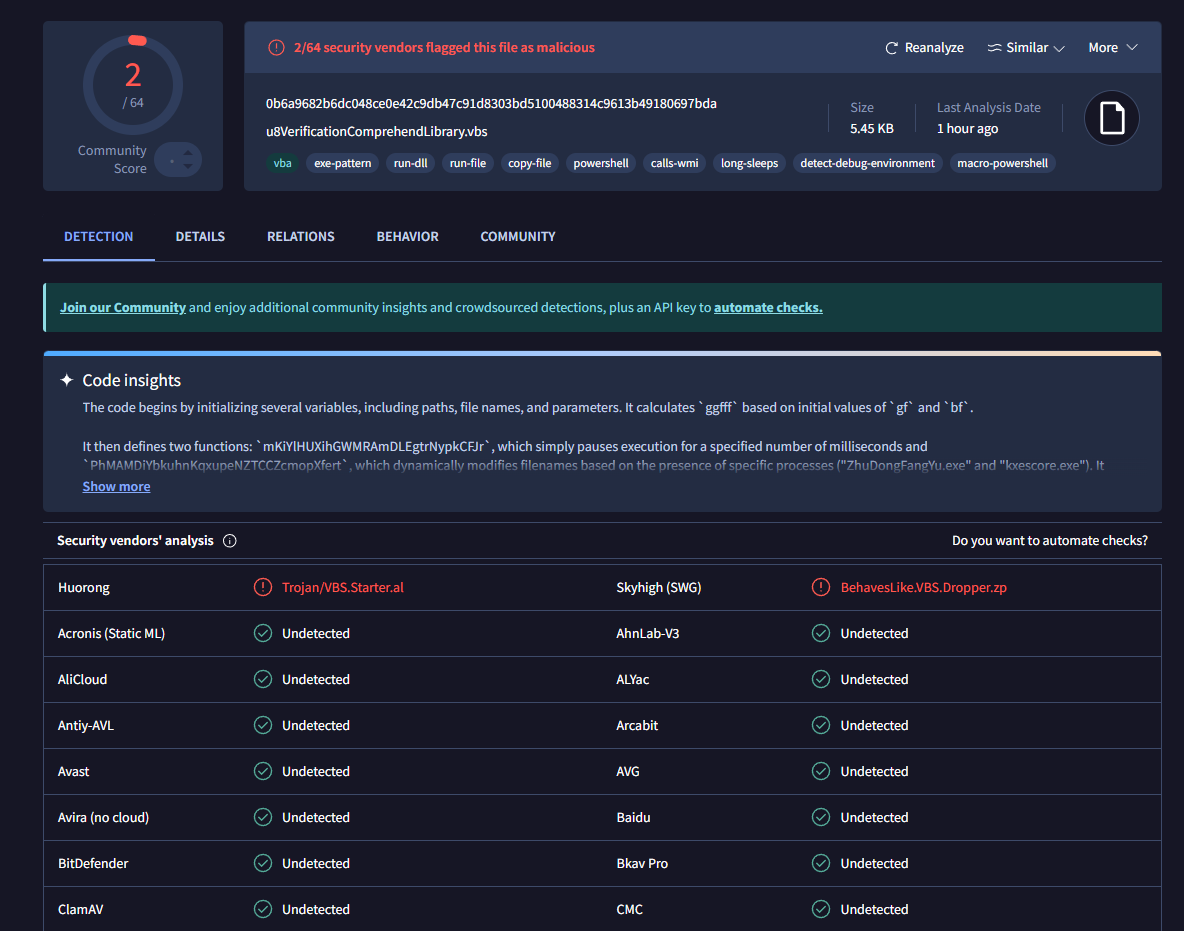Click the check icon for BitDefender
The width and height of the screenshot is (1184, 931).
point(263,864)
